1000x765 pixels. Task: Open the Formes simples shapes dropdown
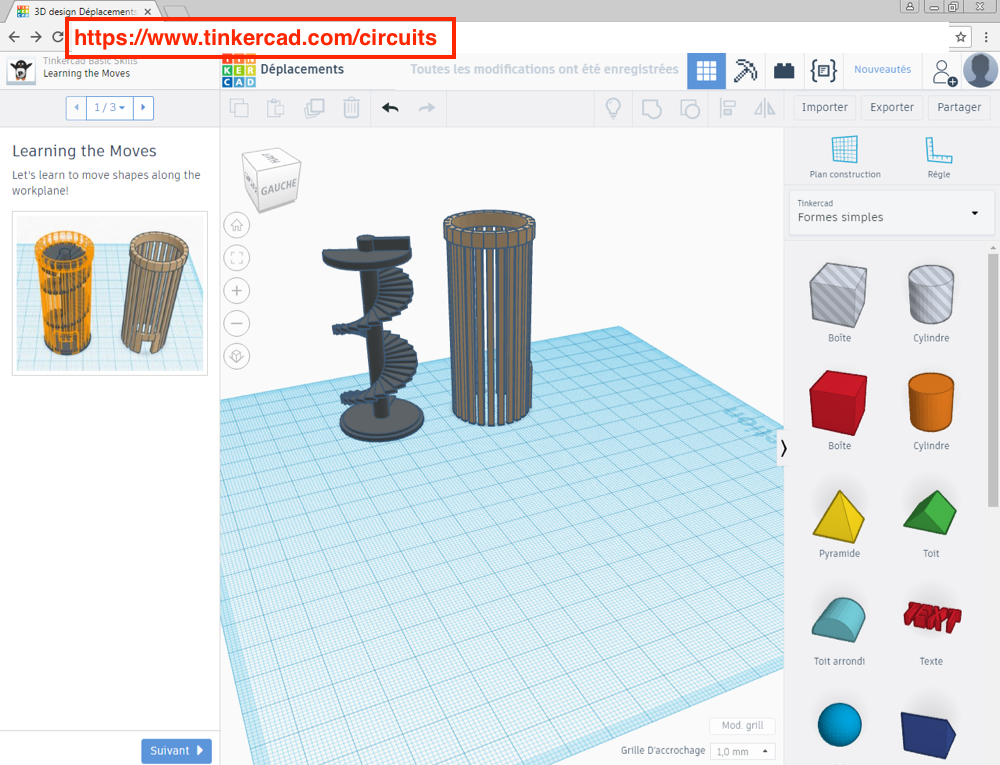pos(892,212)
